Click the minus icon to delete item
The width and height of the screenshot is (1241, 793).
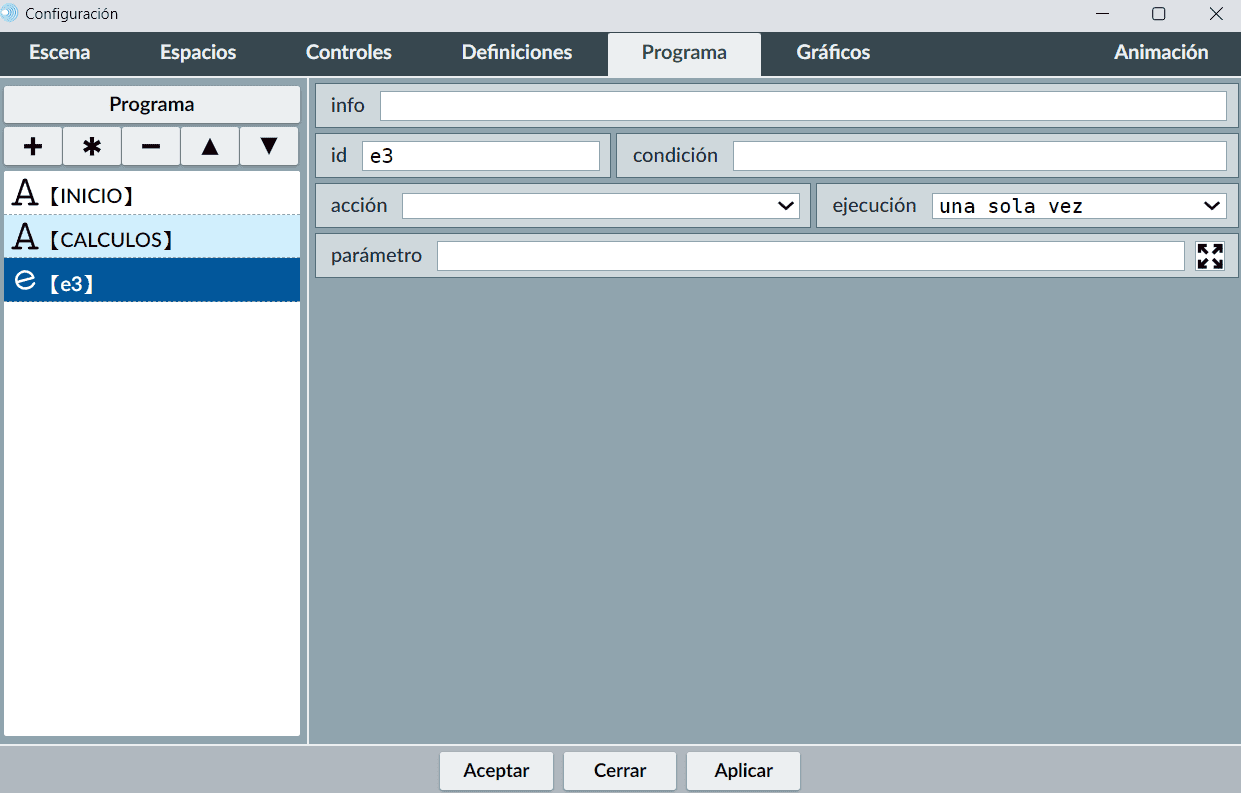[151, 146]
